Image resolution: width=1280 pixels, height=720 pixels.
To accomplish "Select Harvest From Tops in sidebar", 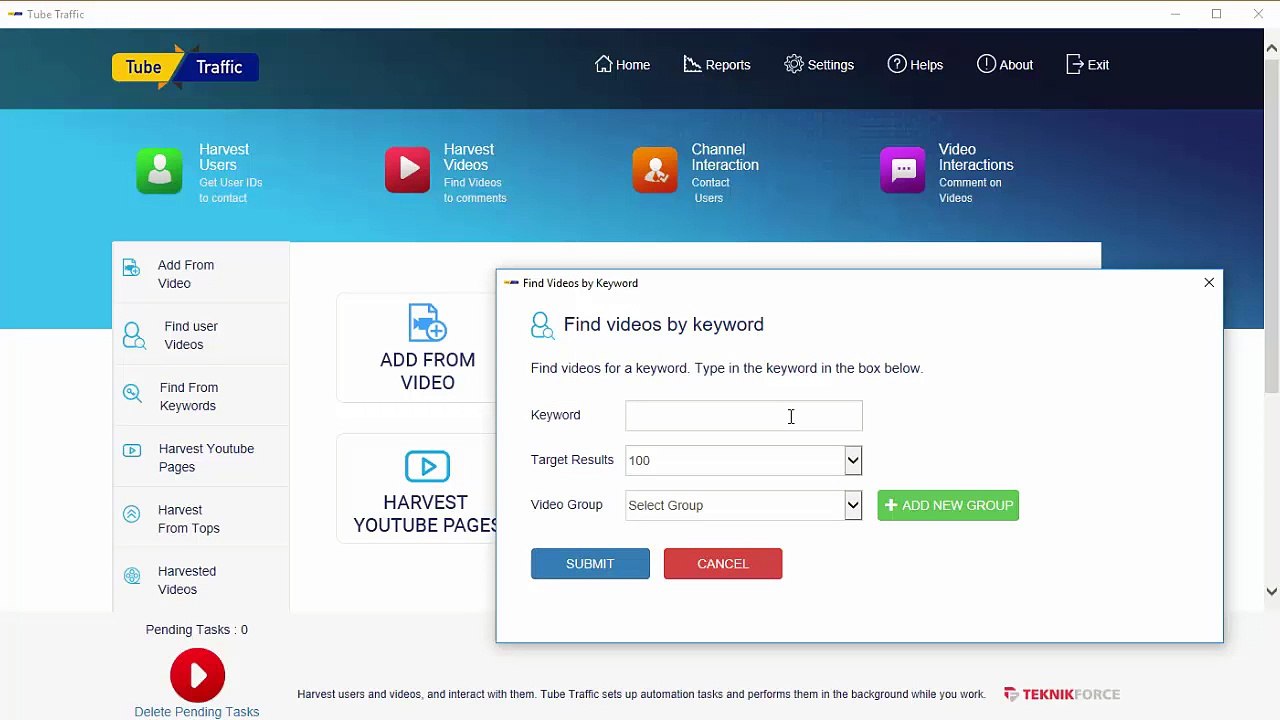I will pos(189,519).
